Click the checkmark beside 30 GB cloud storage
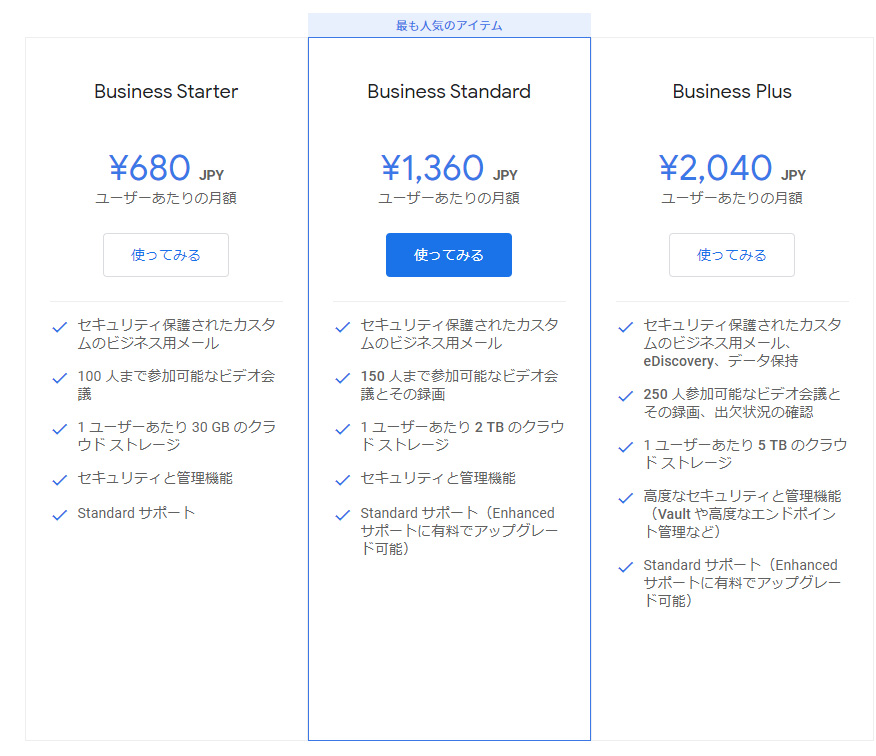876x756 pixels. click(x=60, y=429)
